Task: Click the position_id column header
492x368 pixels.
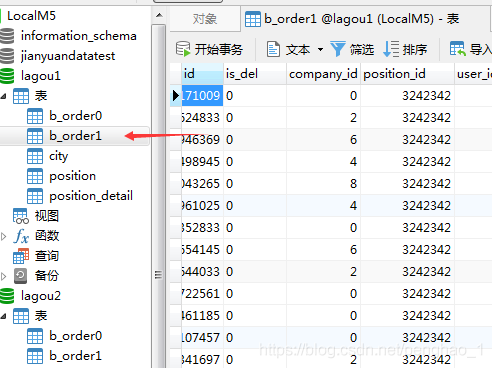Action: point(407,74)
